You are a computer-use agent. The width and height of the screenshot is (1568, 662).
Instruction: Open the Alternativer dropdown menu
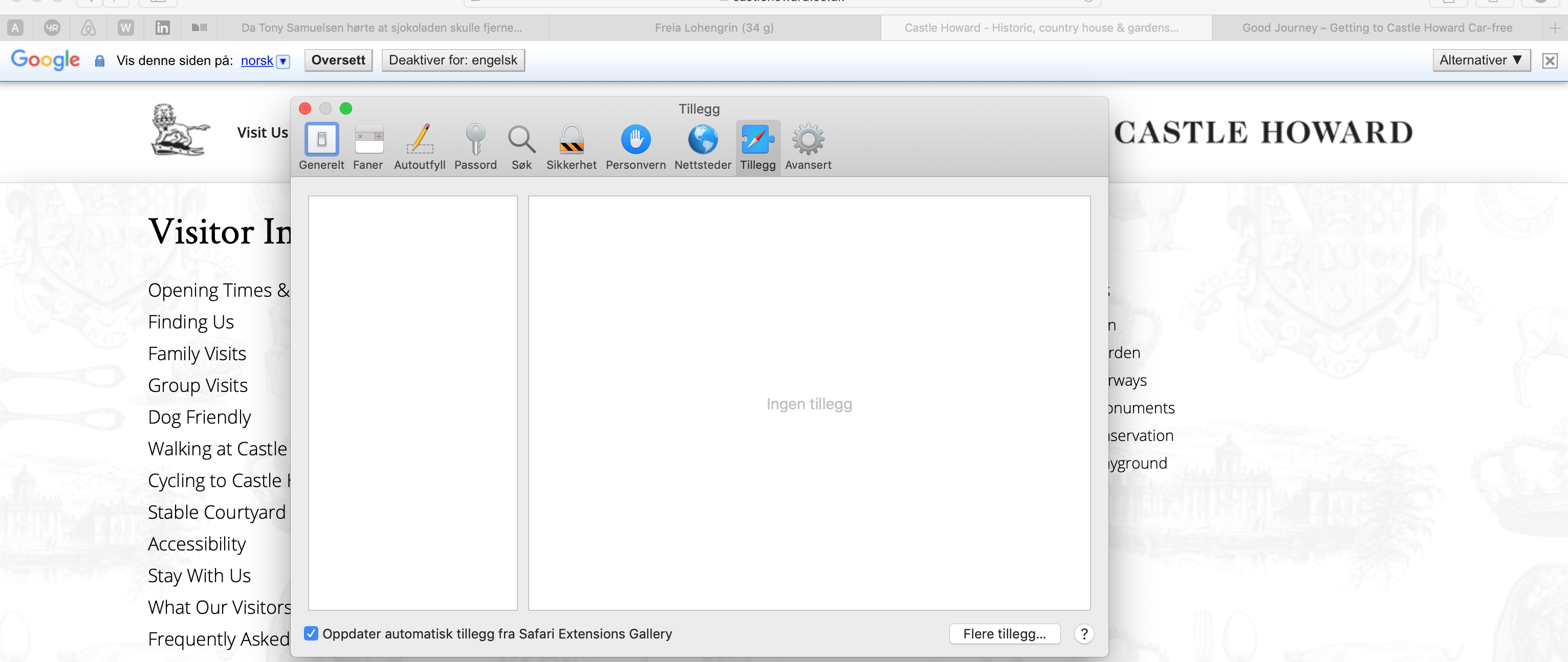[1481, 60]
